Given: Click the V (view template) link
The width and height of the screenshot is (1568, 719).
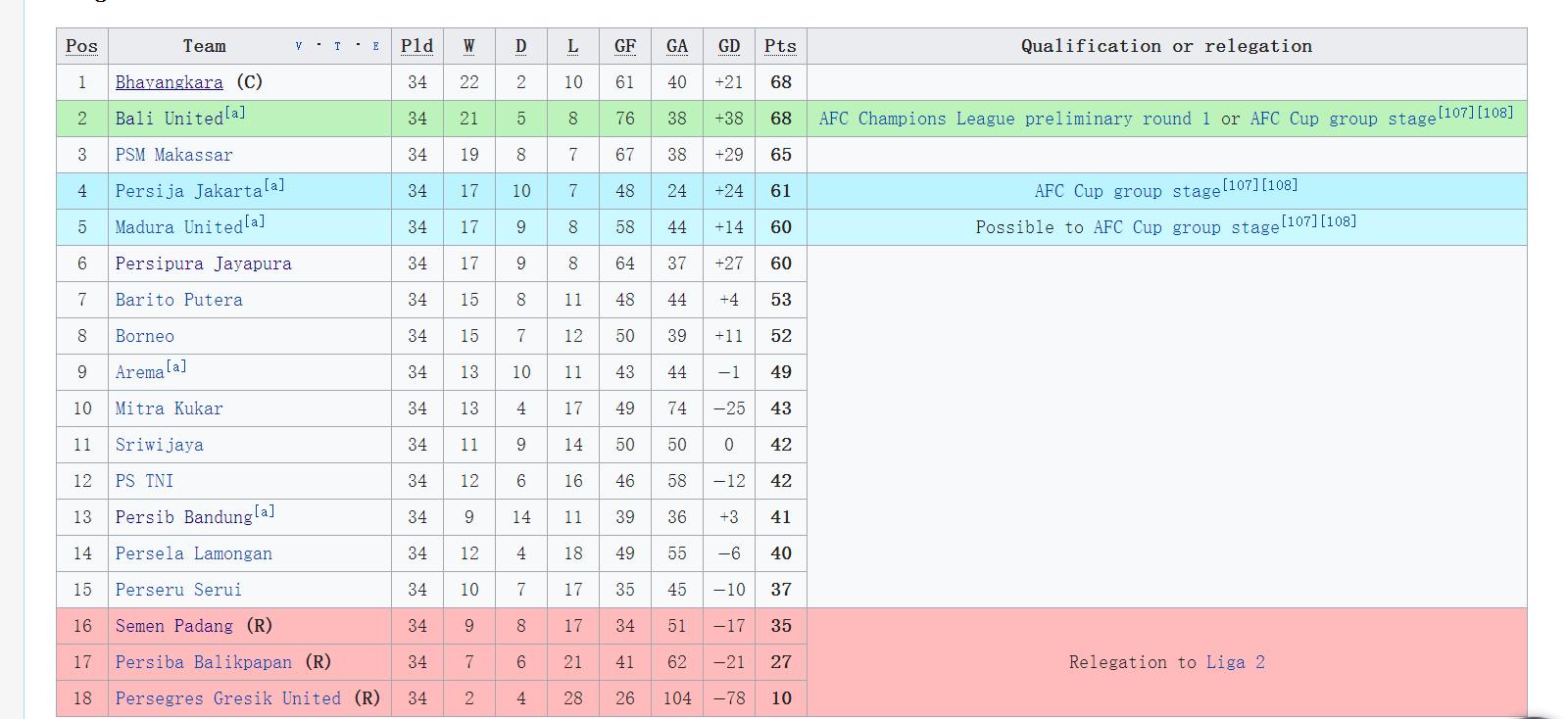Looking at the screenshot, I should click(299, 46).
